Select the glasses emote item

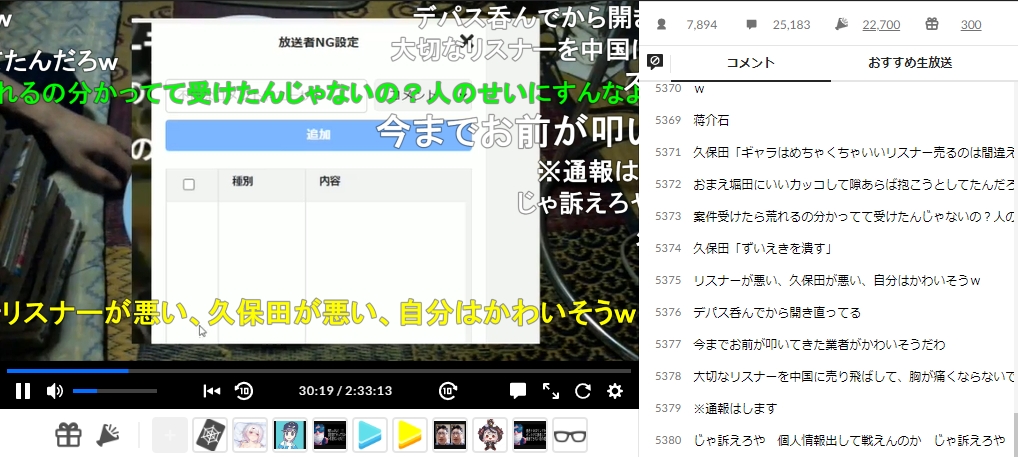tap(569, 435)
